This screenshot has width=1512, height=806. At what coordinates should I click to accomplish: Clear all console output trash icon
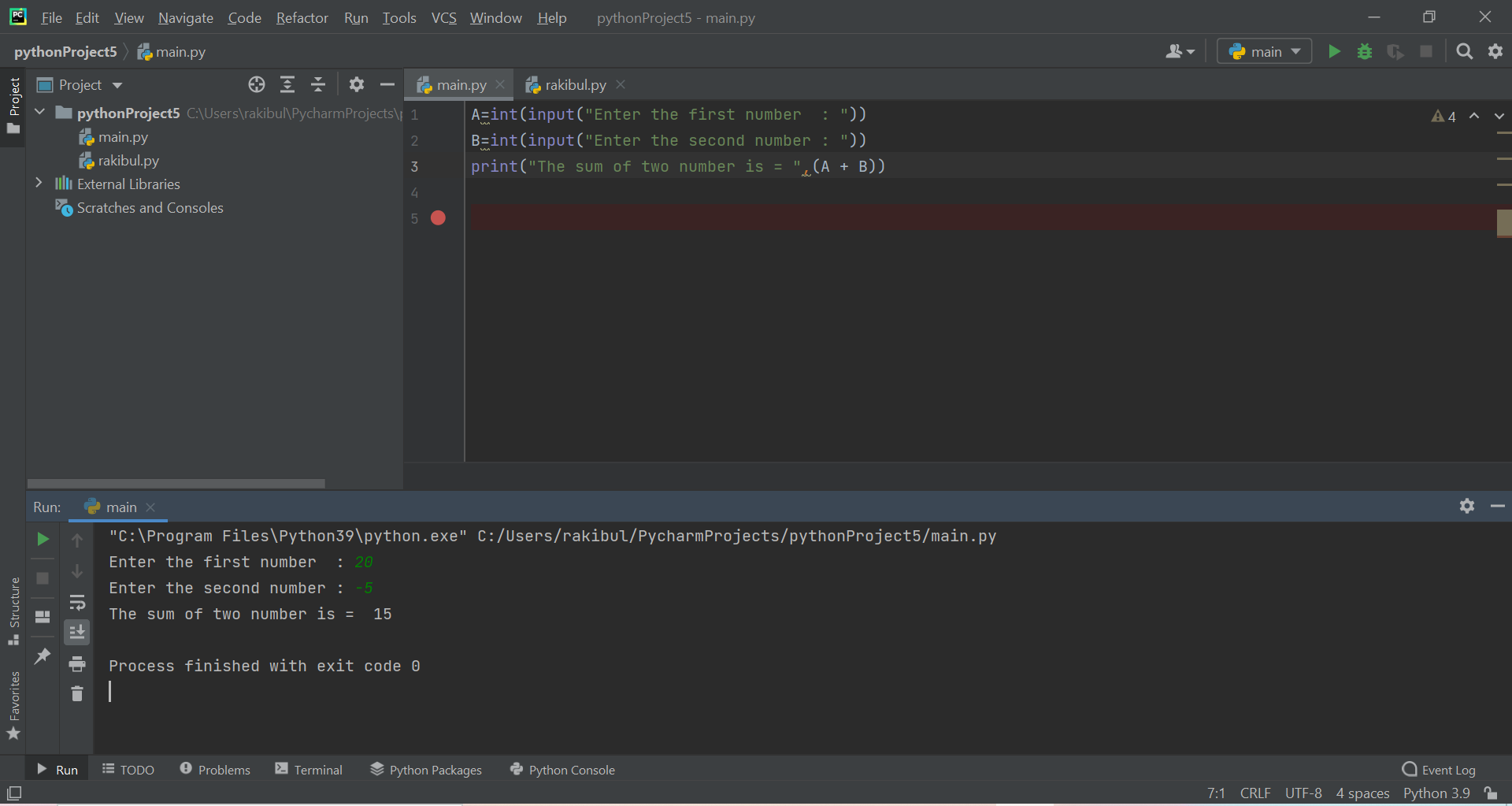(x=77, y=693)
